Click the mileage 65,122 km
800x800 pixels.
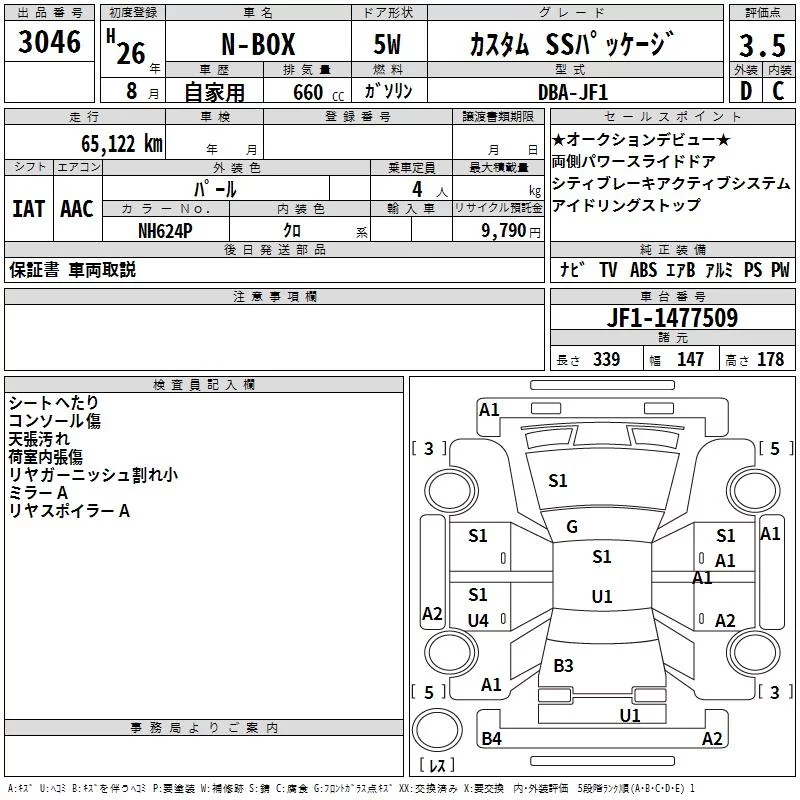[122, 144]
